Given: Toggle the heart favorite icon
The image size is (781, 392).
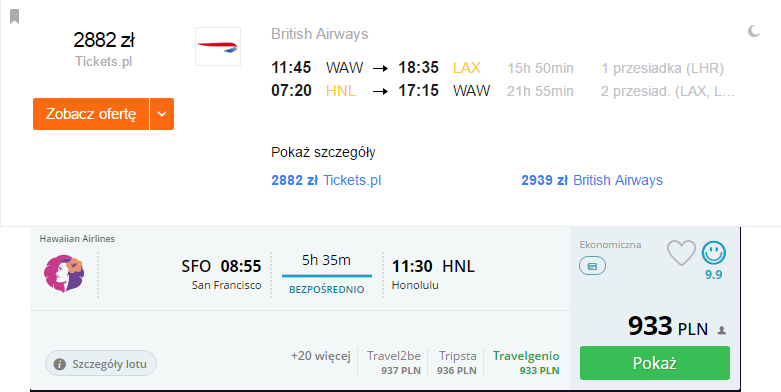Looking at the screenshot, I should tap(681, 253).
